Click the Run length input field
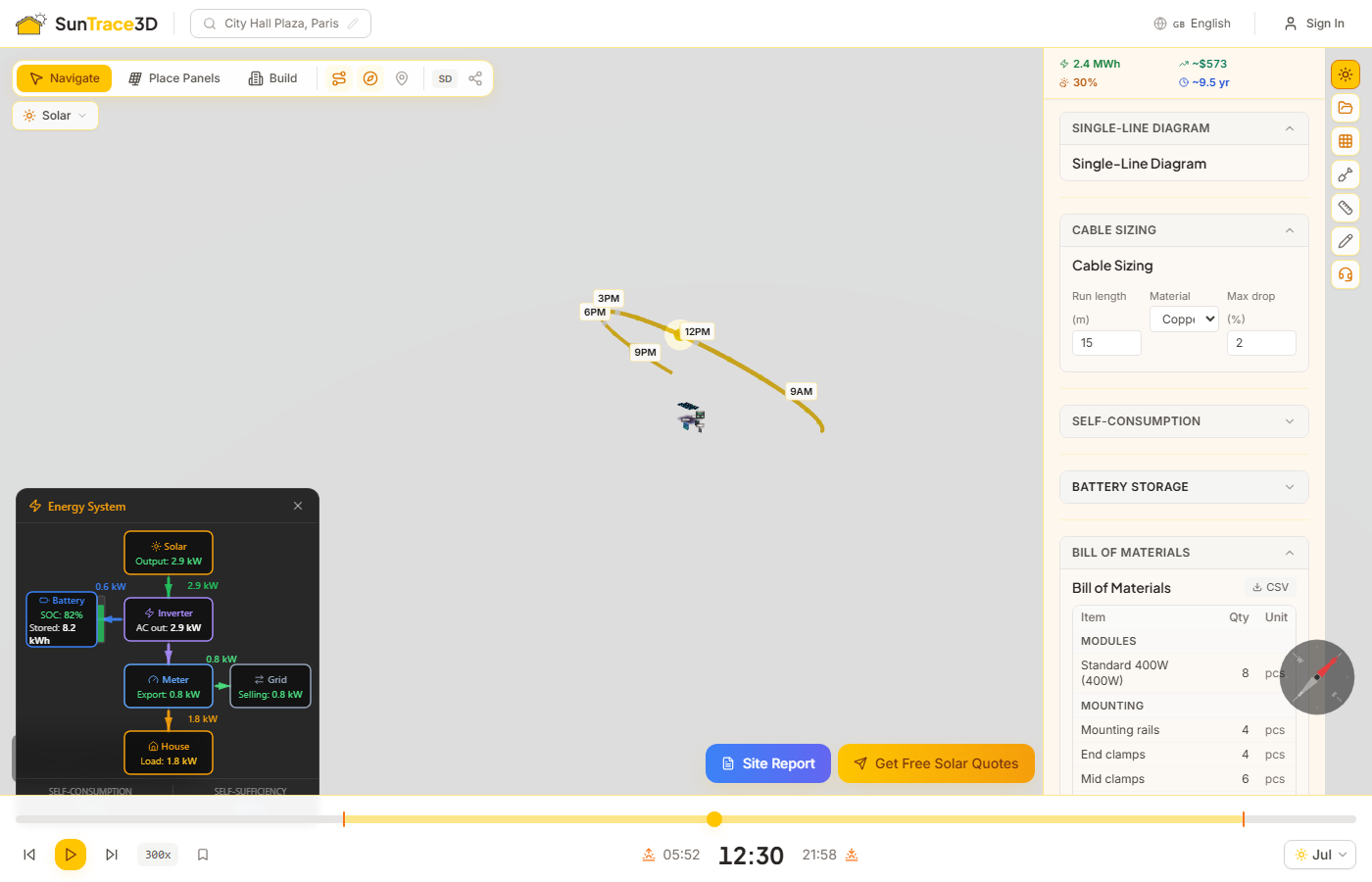The image size is (1372, 882). [1106, 343]
